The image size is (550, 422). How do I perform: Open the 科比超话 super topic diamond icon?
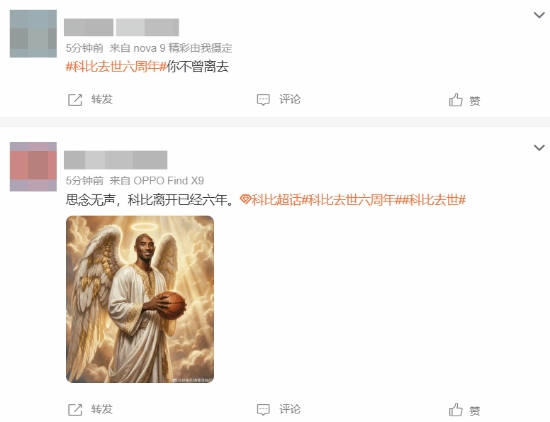pos(245,200)
